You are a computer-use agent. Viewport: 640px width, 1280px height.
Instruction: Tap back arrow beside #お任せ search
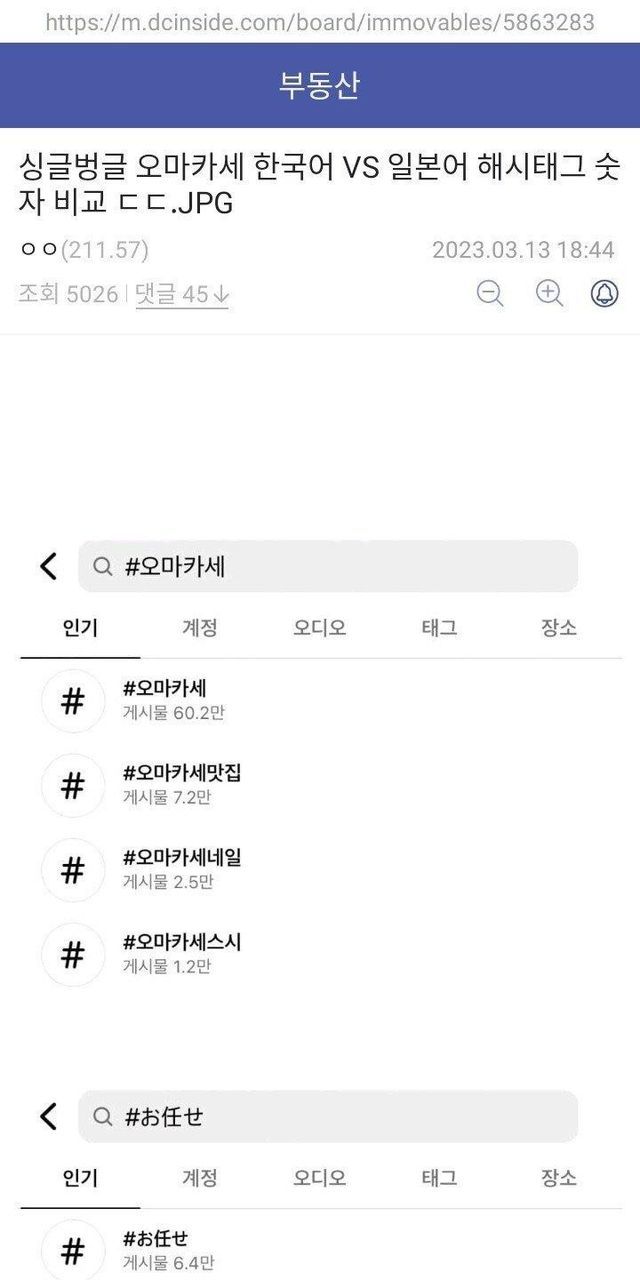[48, 1116]
